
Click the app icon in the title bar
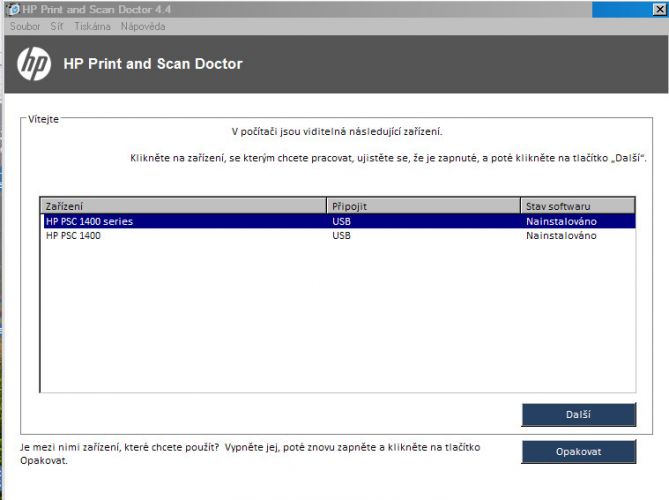pos(14,9)
